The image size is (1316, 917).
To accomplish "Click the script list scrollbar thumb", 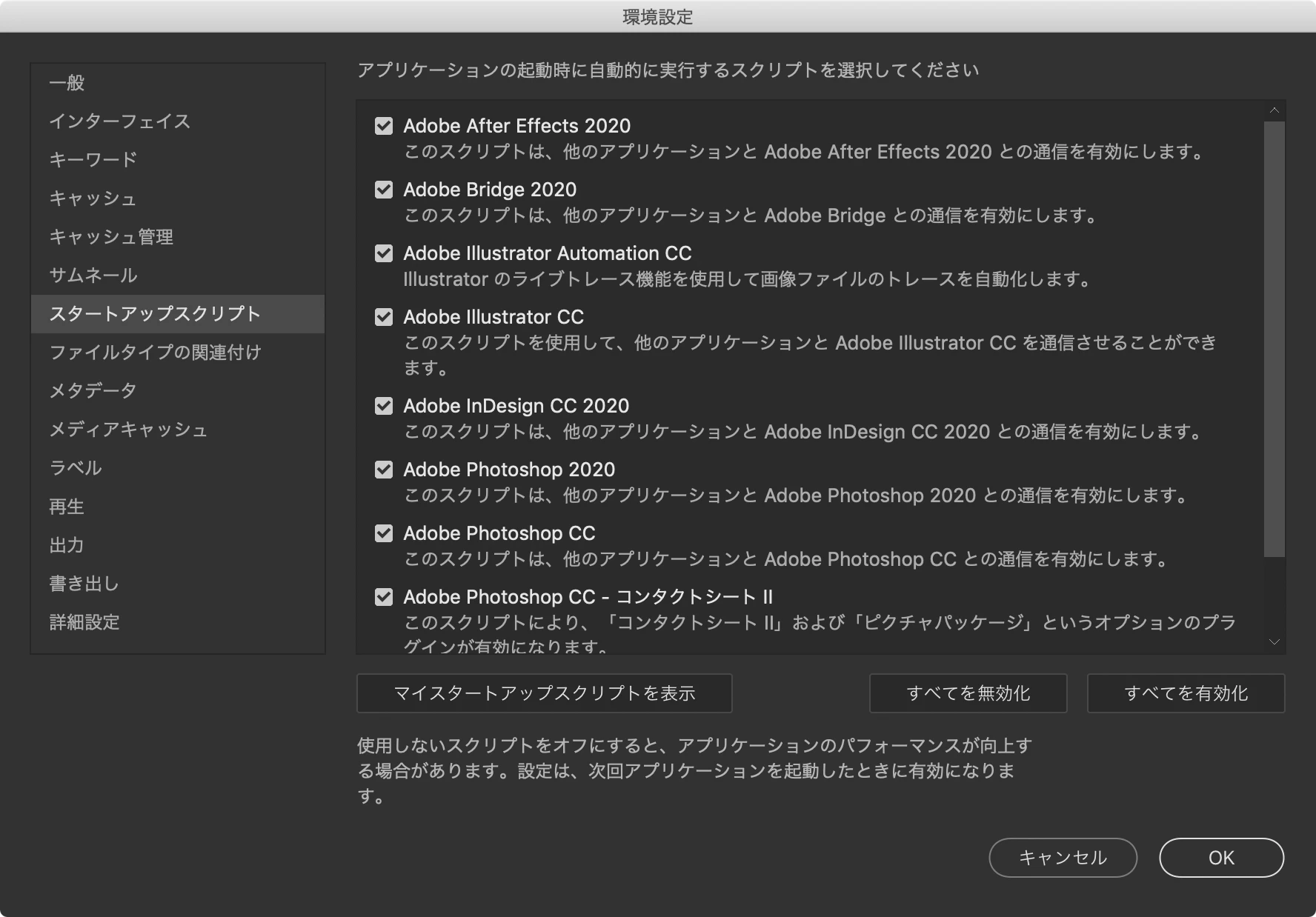I will [x=1275, y=339].
